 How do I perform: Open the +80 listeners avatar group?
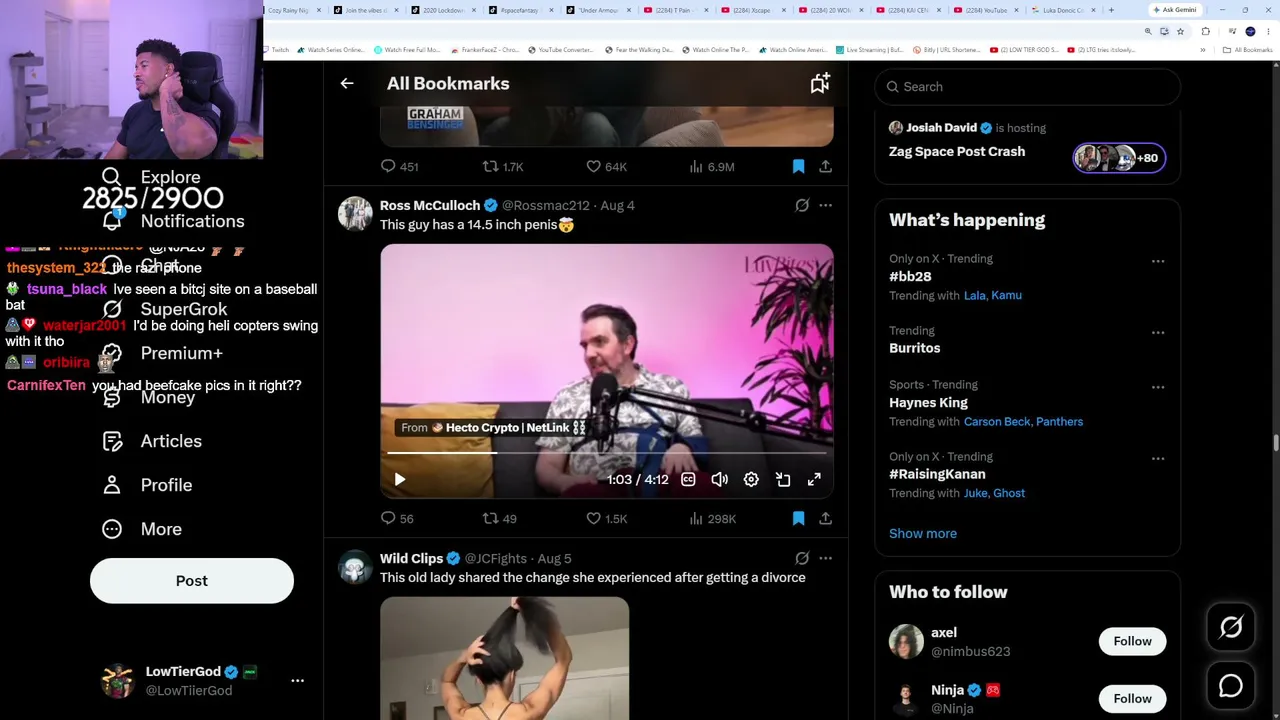coord(1119,158)
